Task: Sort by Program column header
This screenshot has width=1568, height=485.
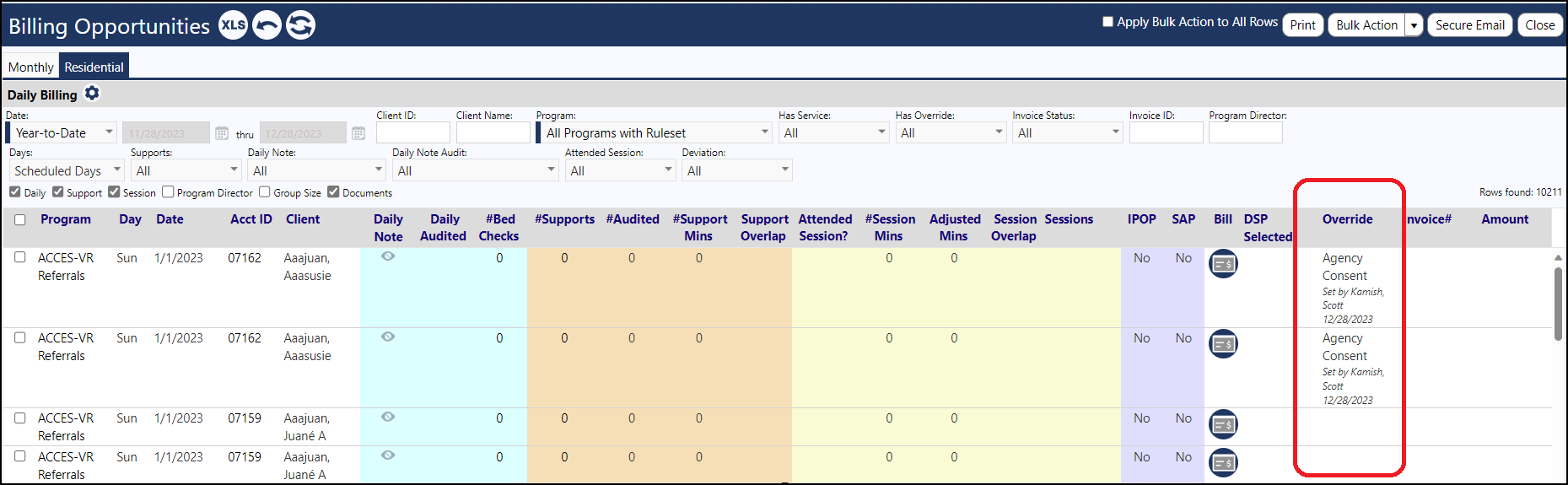Action: (x=66, y=219)
